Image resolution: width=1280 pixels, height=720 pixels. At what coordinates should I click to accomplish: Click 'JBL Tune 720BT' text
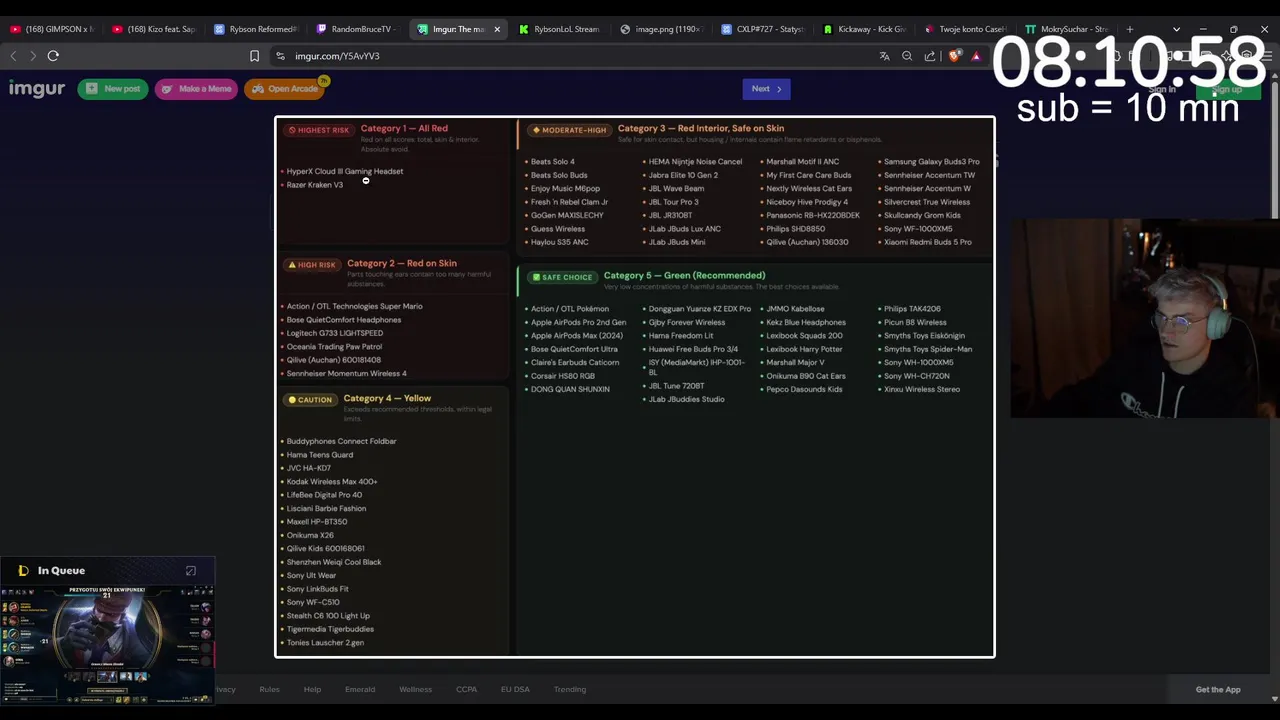coord(677,386)
